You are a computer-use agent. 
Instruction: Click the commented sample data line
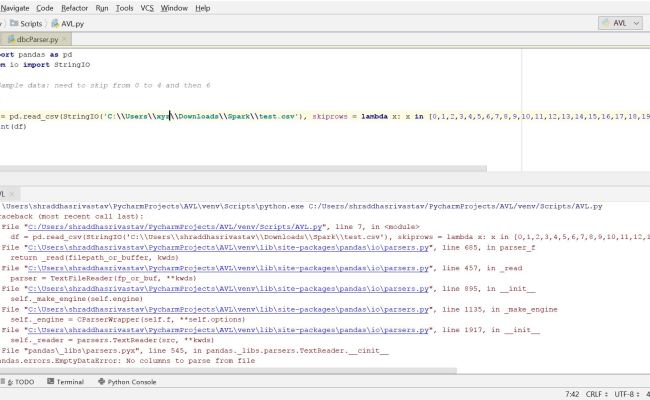pos(105,85)
